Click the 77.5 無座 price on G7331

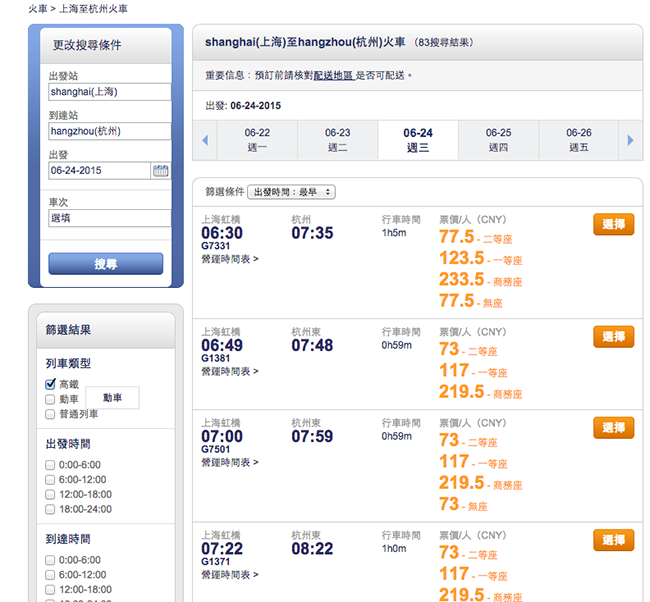471,301
